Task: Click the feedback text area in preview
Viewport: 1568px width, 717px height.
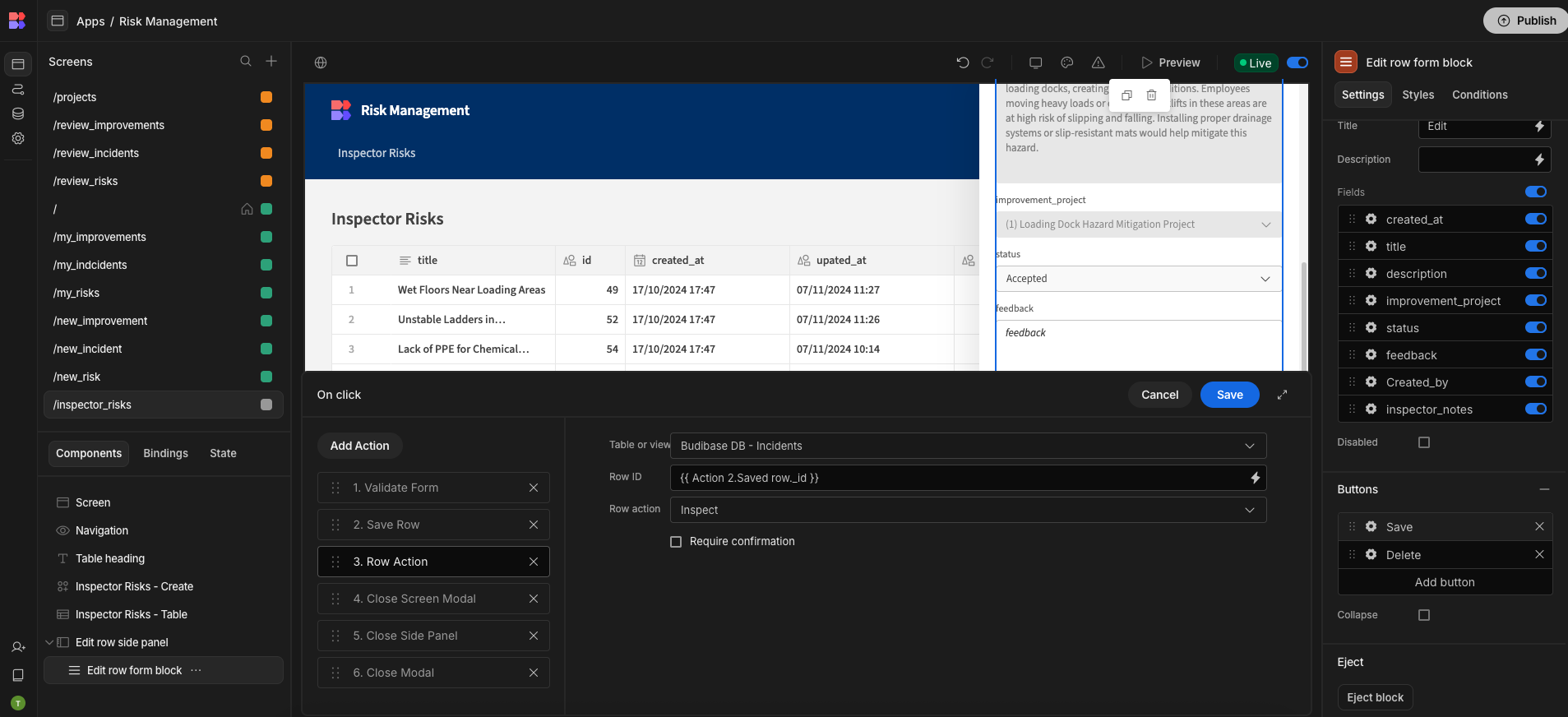Action: [x=1138, y=345]
